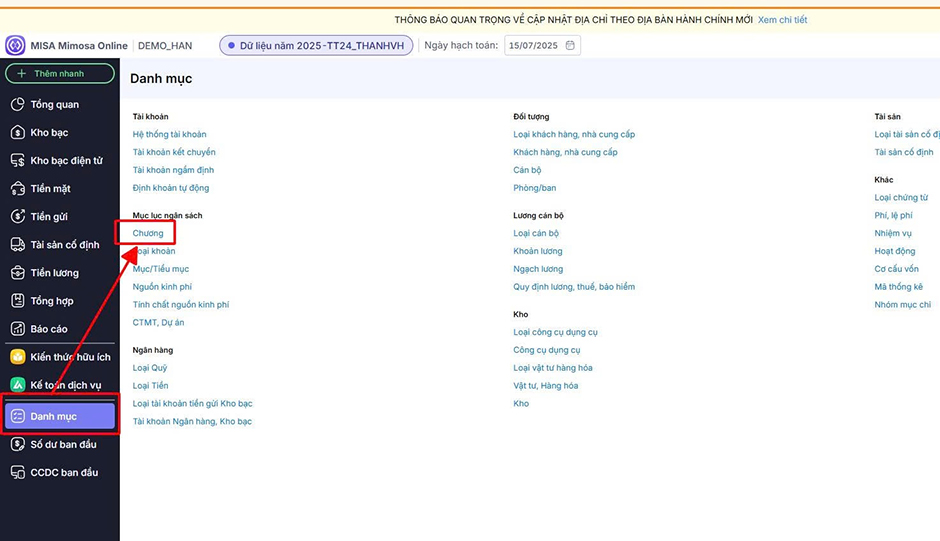The width and height of the screenshot is (940, 541).
Task: Open the calendar icon in Ngày hạch toán
Action: pos(570,46)
